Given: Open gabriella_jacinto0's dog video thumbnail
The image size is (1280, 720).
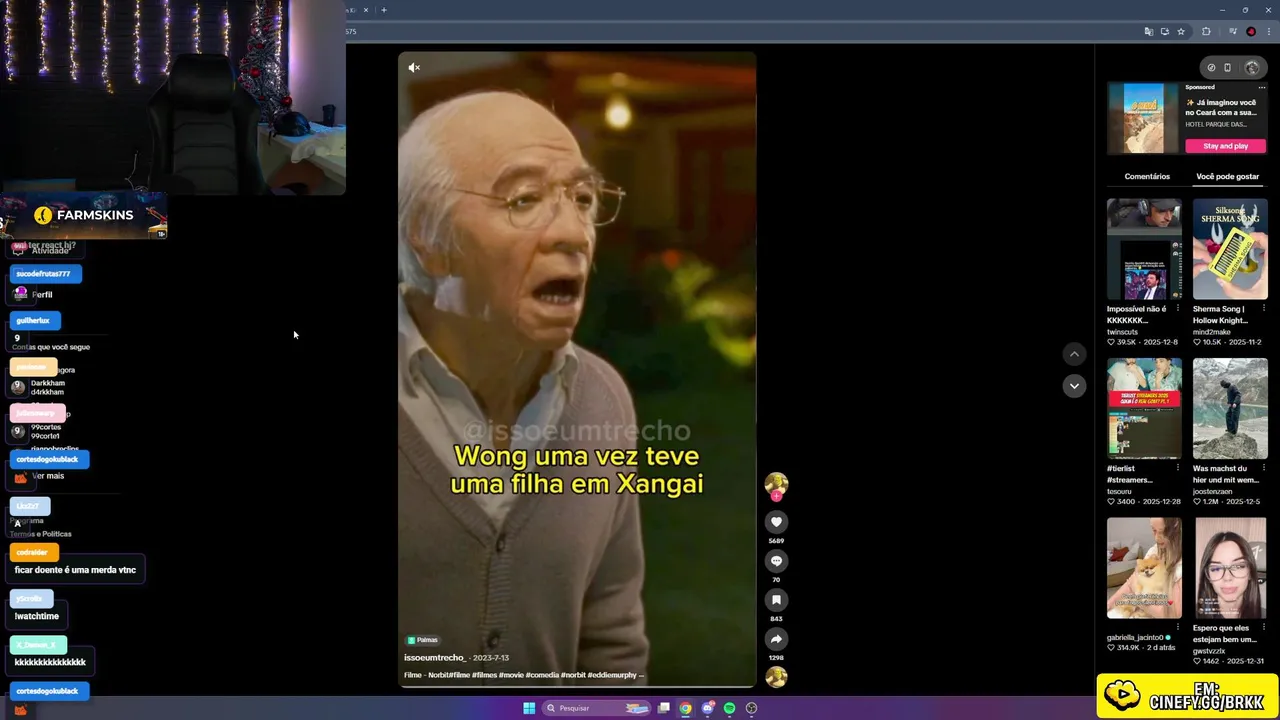Looking at the screenshot, I should point(1144,568).
